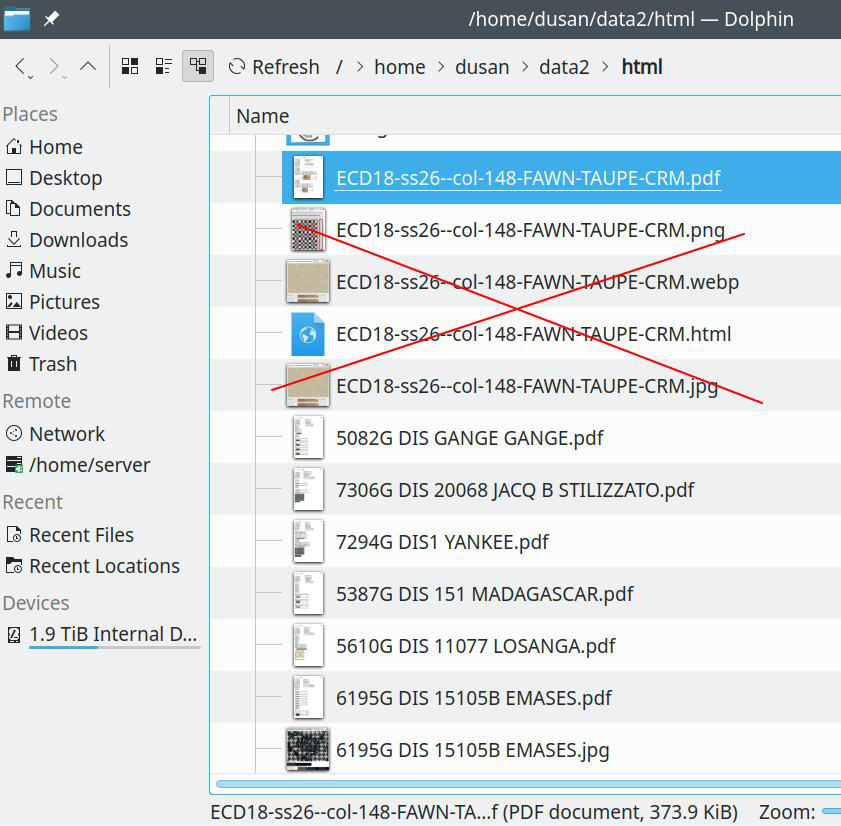Navigate to data2 in breadcrumb path

564,67
